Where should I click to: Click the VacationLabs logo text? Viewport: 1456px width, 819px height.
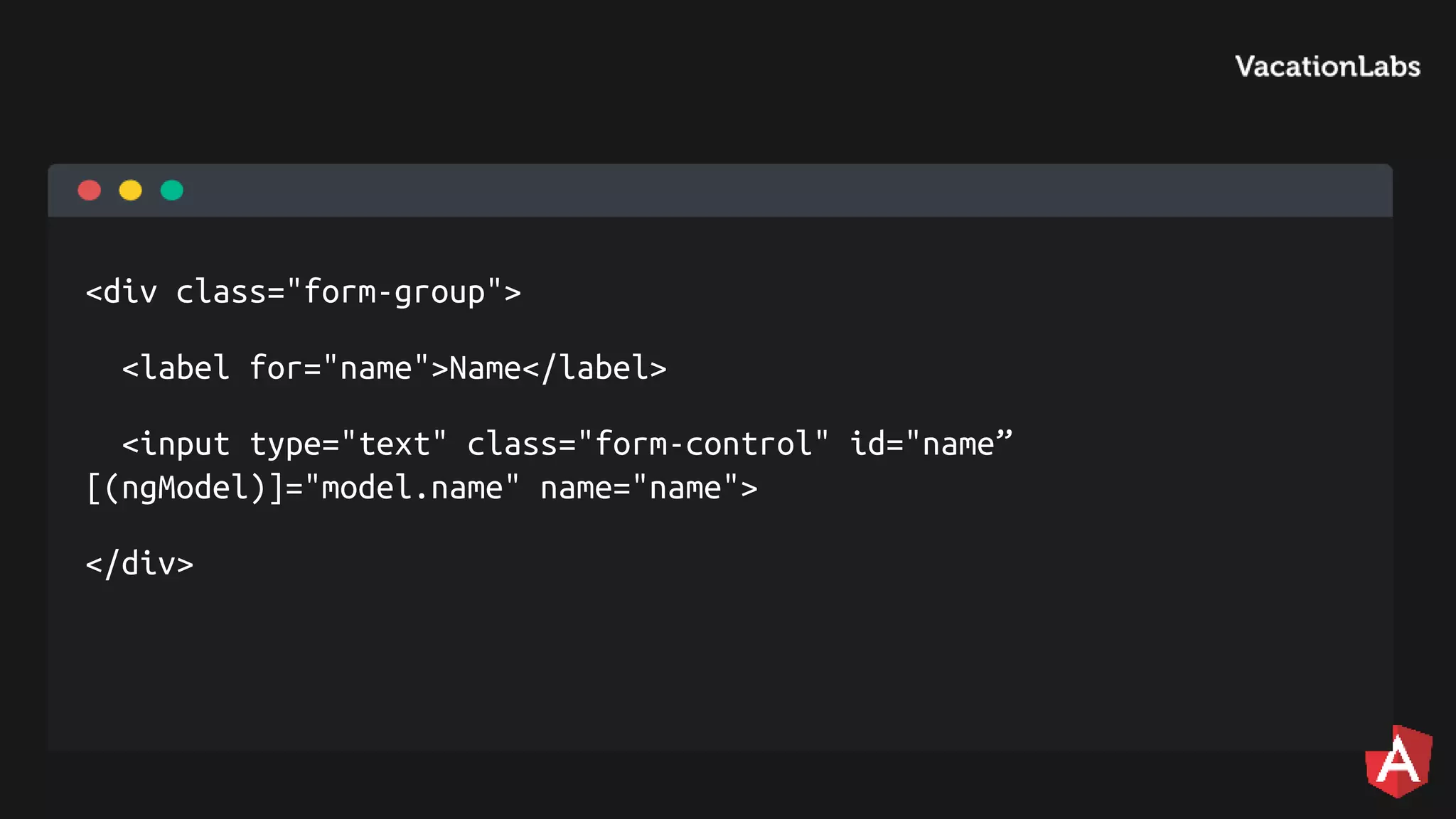click(x=1327, y=66)
